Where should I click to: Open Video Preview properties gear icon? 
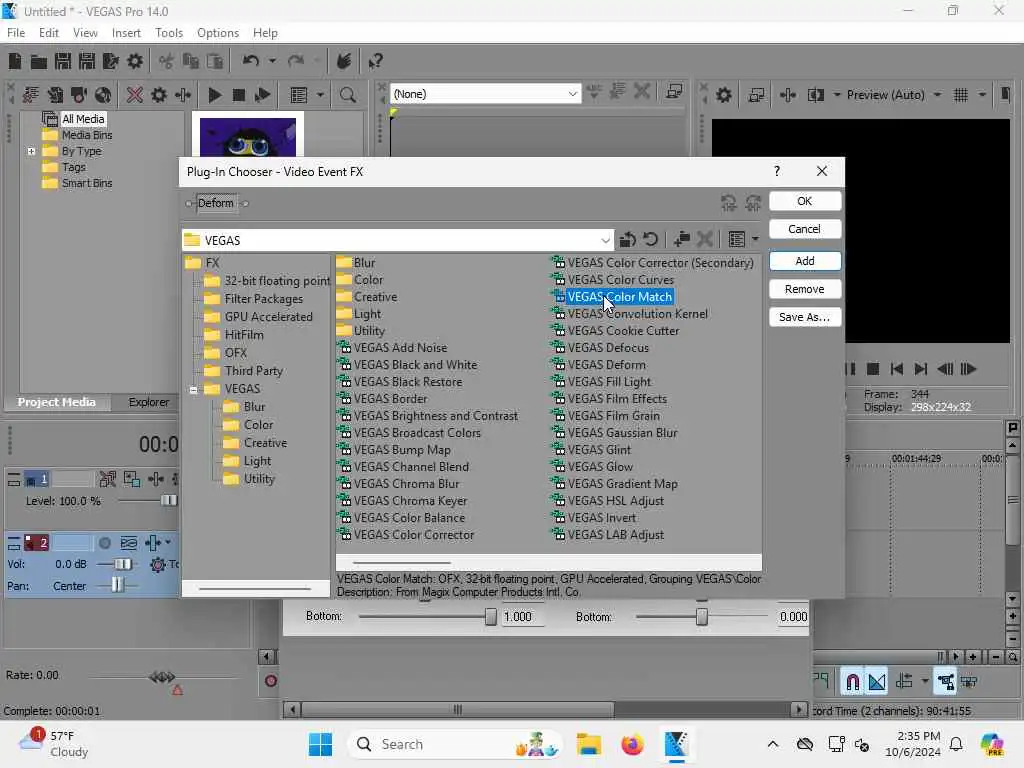pyautogui.click(x=724, y=95)
